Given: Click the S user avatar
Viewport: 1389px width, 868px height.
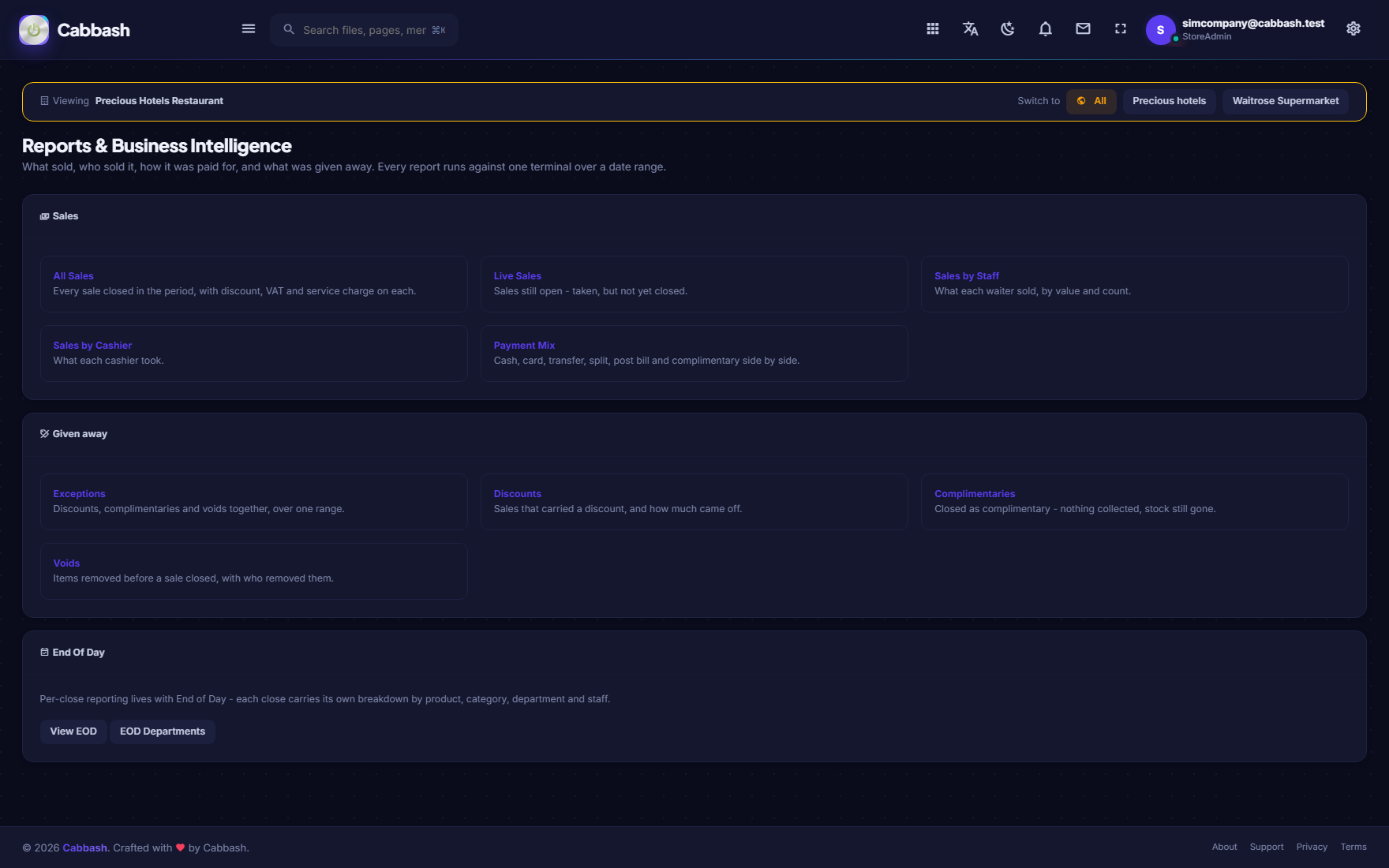Looking at the screenshot, I should (1160, 30).
